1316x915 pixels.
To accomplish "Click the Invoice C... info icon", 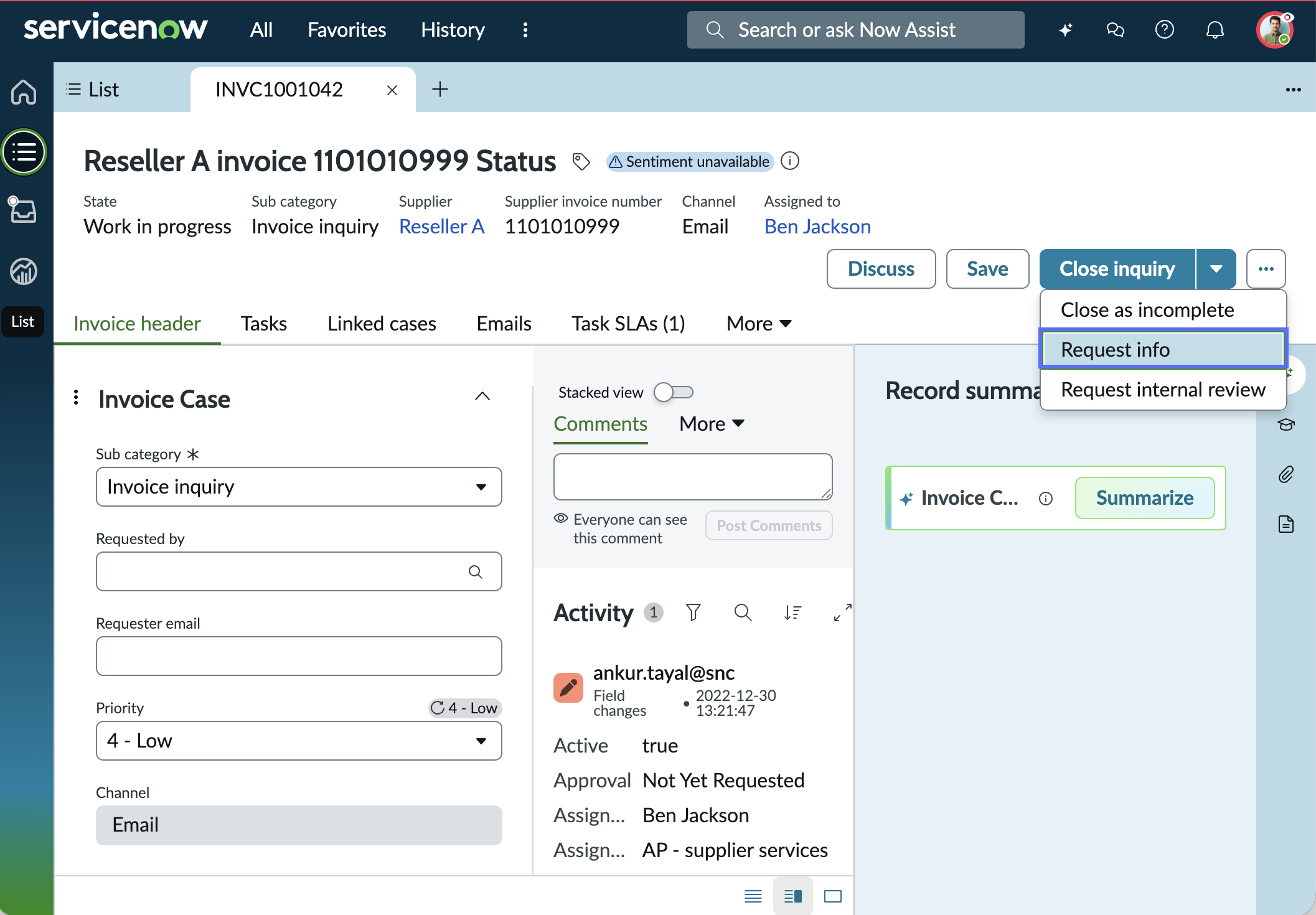I will [1046, 498].
